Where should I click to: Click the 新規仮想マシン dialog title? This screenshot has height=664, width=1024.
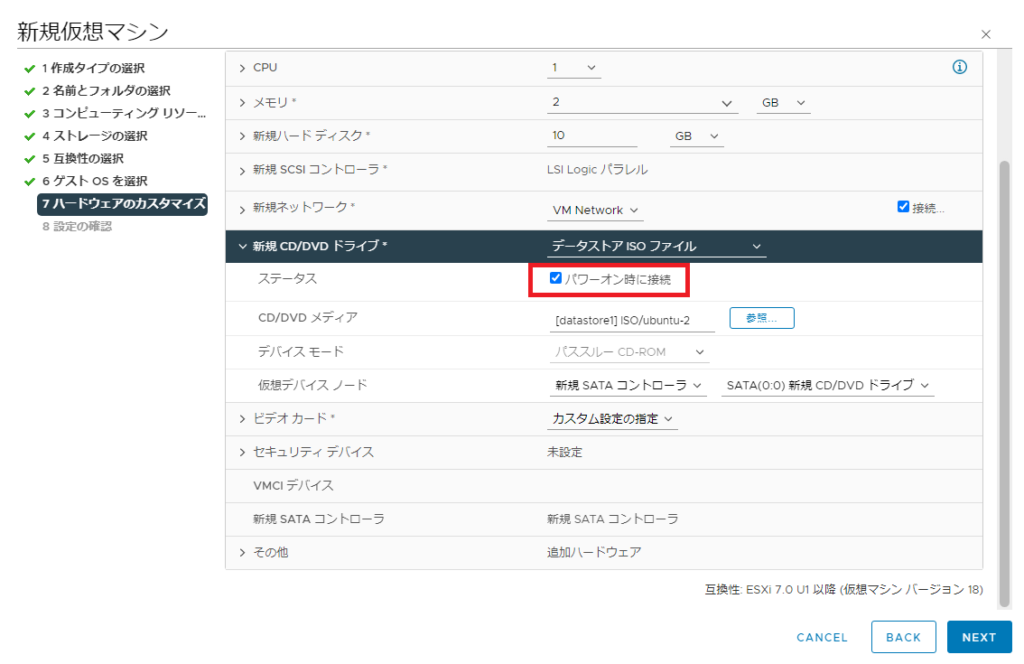93,31
